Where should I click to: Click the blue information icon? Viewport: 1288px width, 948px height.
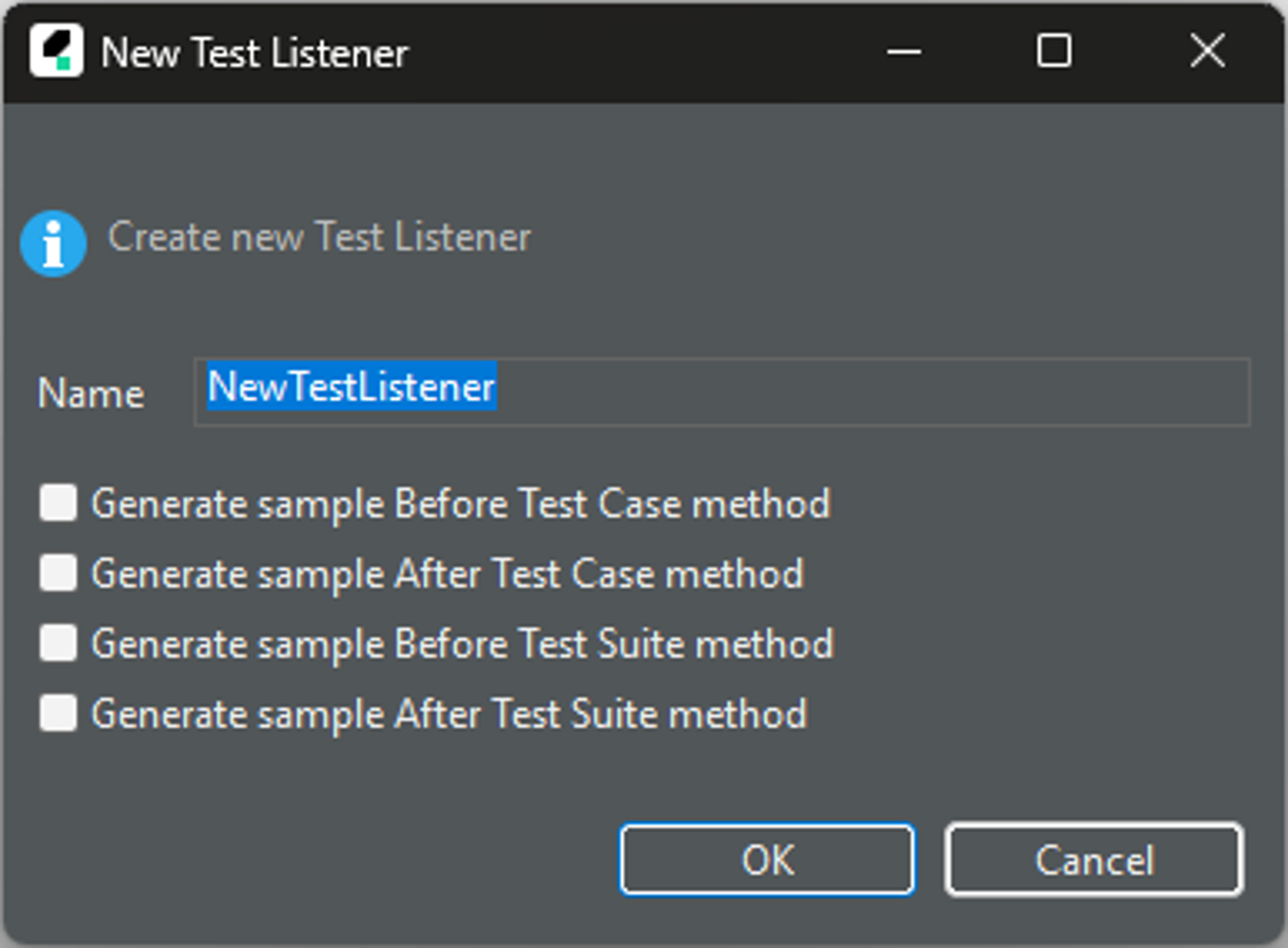[x=53, y=244]
